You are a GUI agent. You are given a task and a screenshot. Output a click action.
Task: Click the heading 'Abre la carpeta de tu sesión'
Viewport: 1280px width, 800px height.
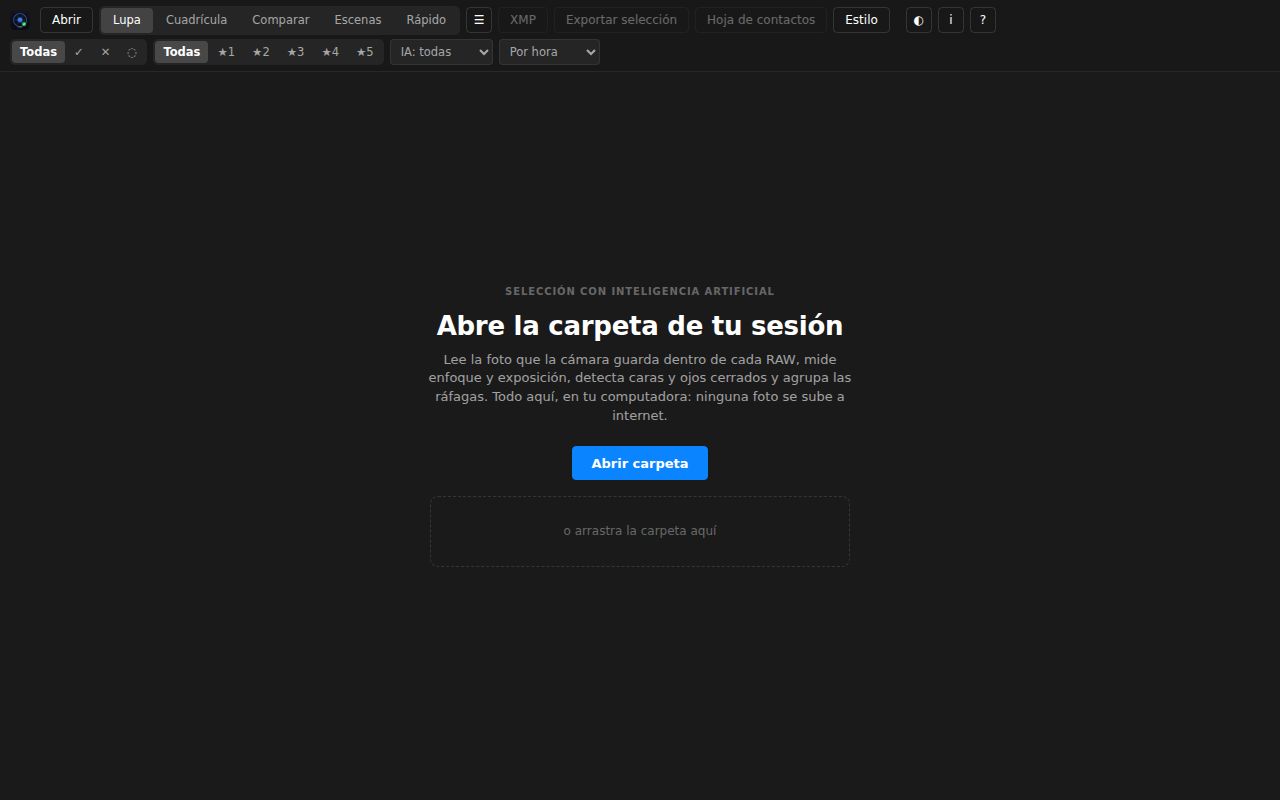(640, 326)
